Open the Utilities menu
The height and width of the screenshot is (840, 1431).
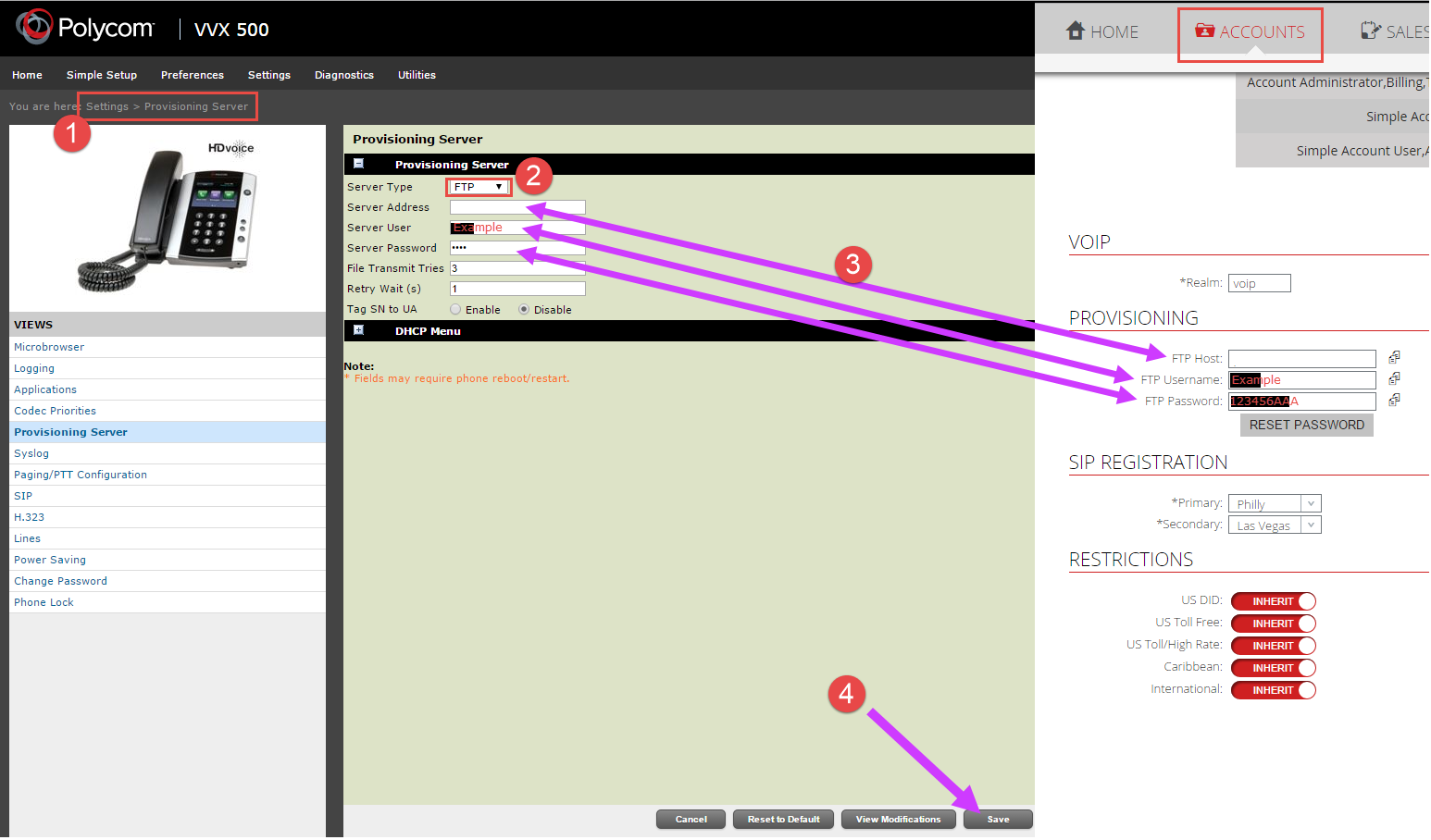pyautogui.click(x=417, y=75)
